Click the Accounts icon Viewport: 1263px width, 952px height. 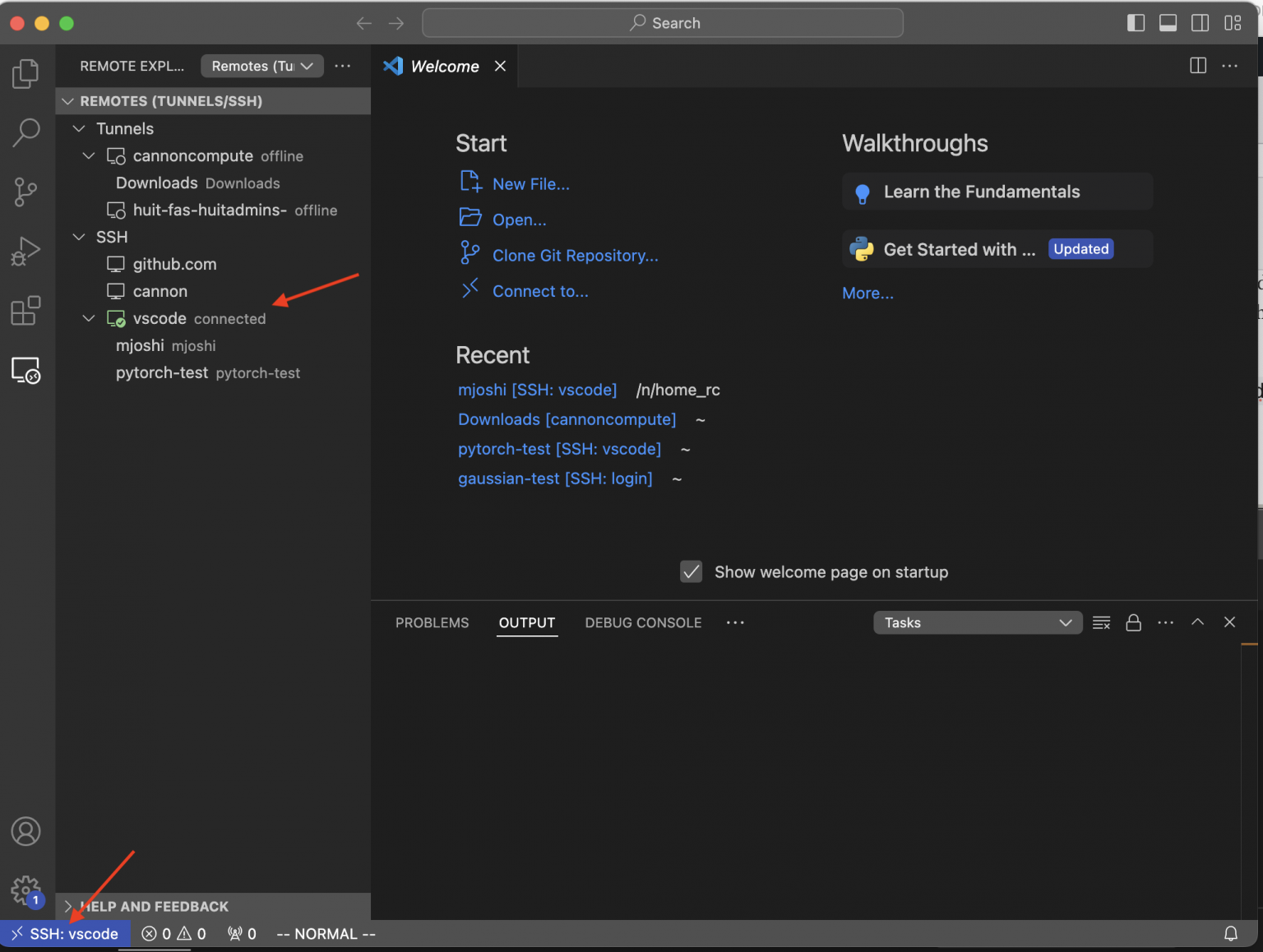click(x=25, y=831)
